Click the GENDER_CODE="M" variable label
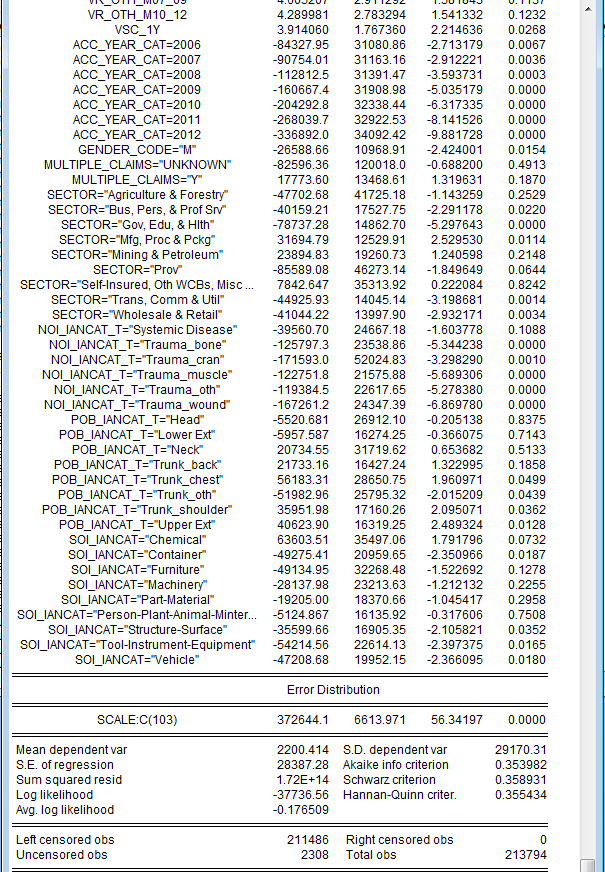605x872 pixels. tap(137, 150)
